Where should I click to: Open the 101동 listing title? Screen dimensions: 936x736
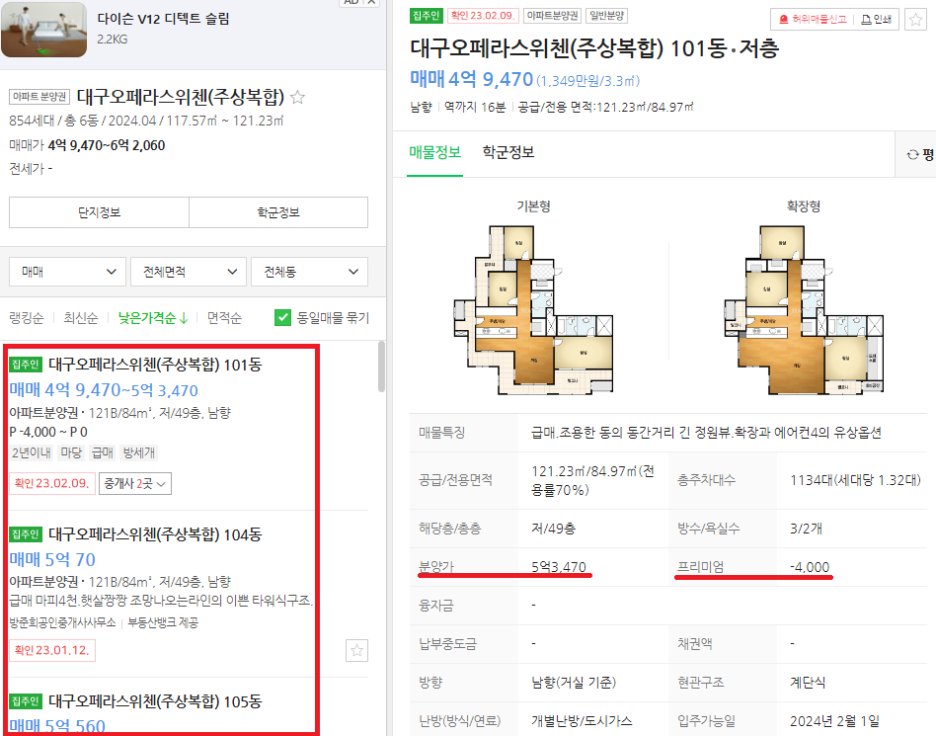tap(155, 365)
